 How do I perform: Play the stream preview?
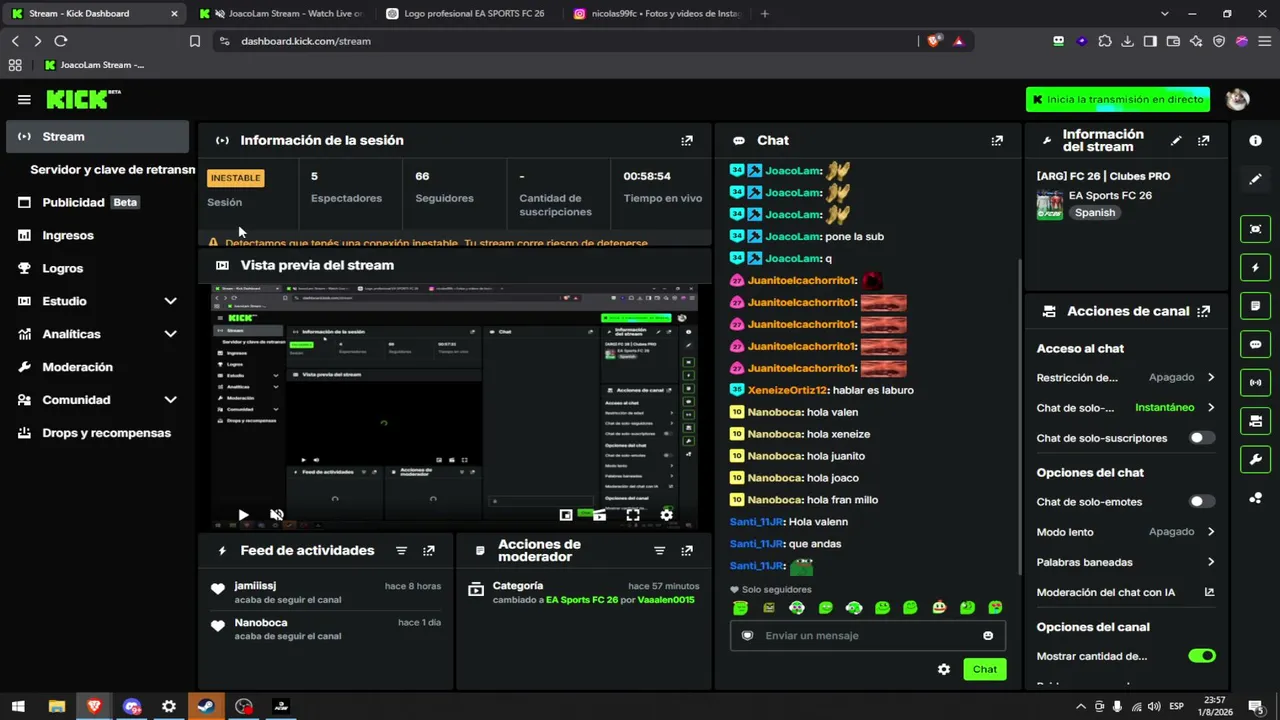click(x=243, y=515)
